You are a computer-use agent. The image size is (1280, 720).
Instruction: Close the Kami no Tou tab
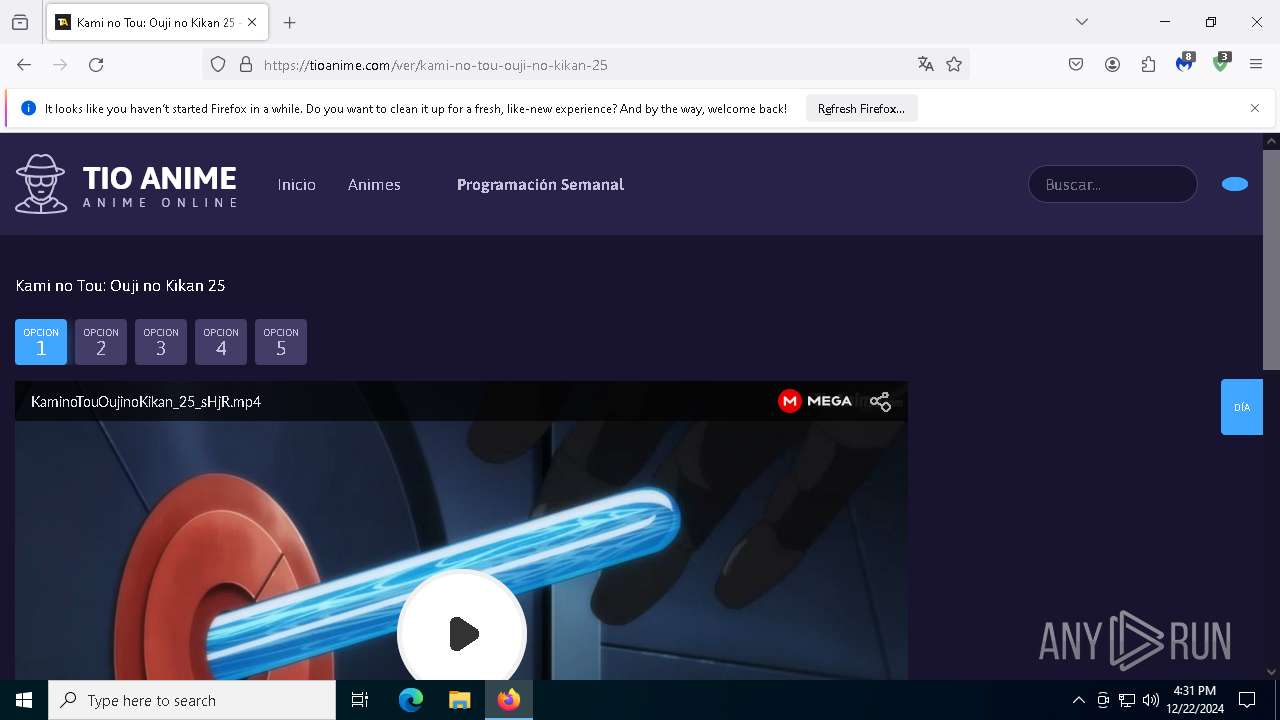click(x=252, y=22)
